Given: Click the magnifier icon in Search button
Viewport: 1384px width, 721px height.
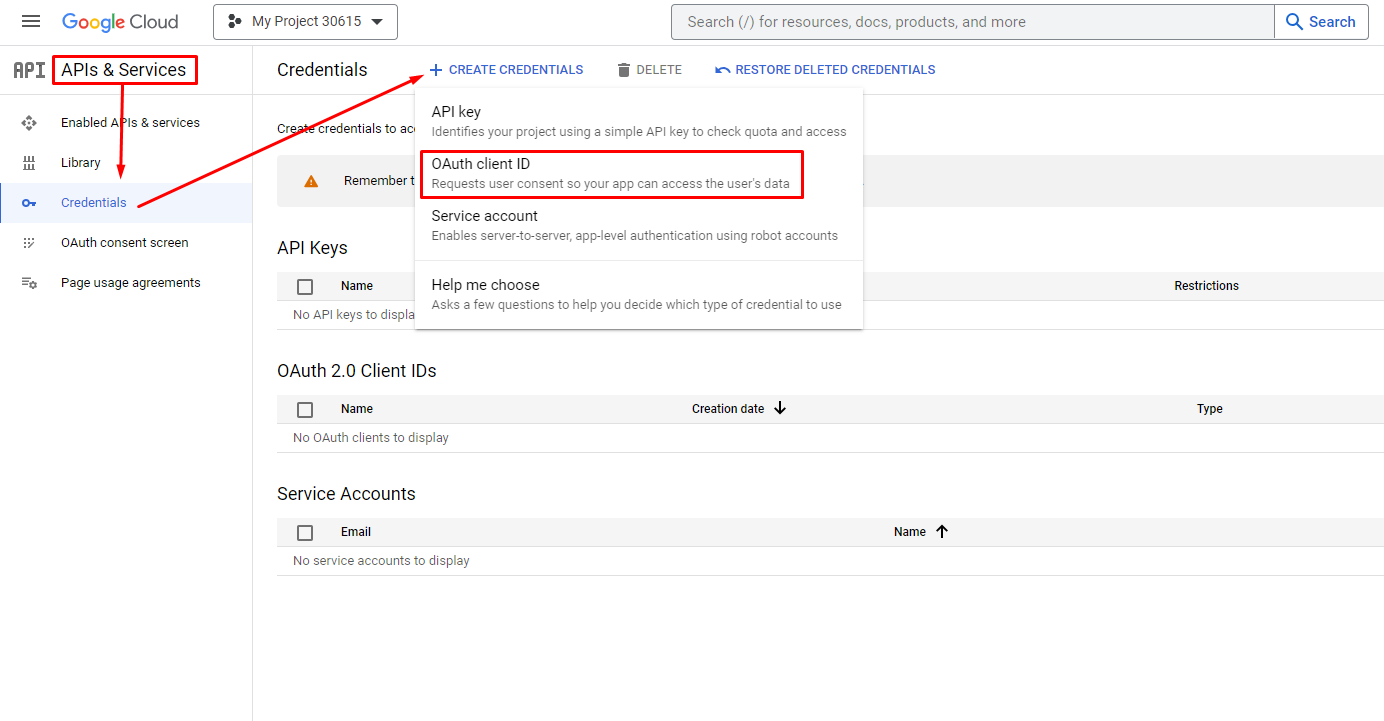Looking at the screenshot, I should coord(1294,22).
